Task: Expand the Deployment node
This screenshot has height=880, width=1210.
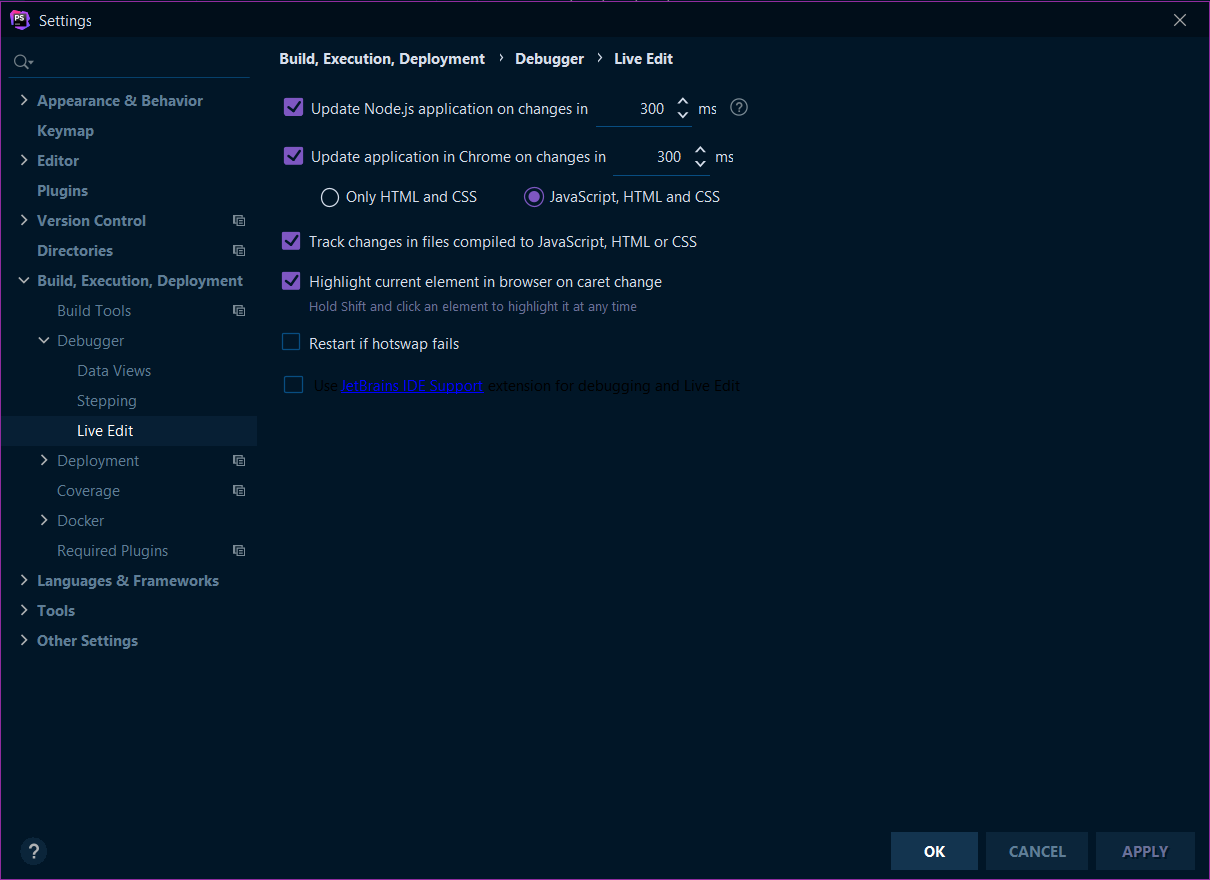Action: pos(44,460)
